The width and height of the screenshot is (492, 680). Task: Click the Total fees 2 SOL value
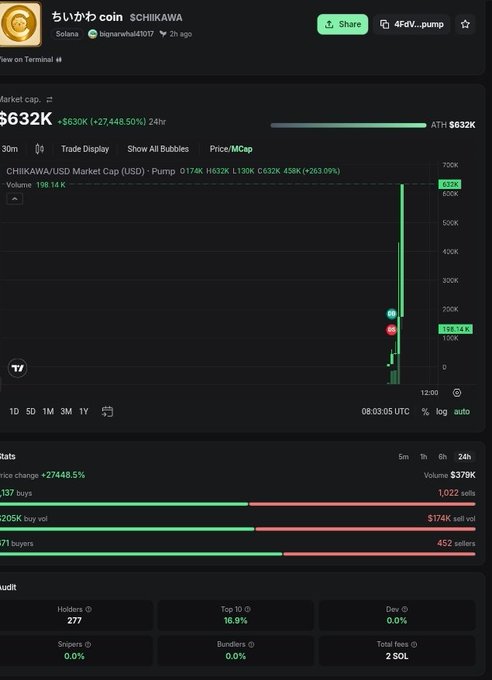coord(397,656)
